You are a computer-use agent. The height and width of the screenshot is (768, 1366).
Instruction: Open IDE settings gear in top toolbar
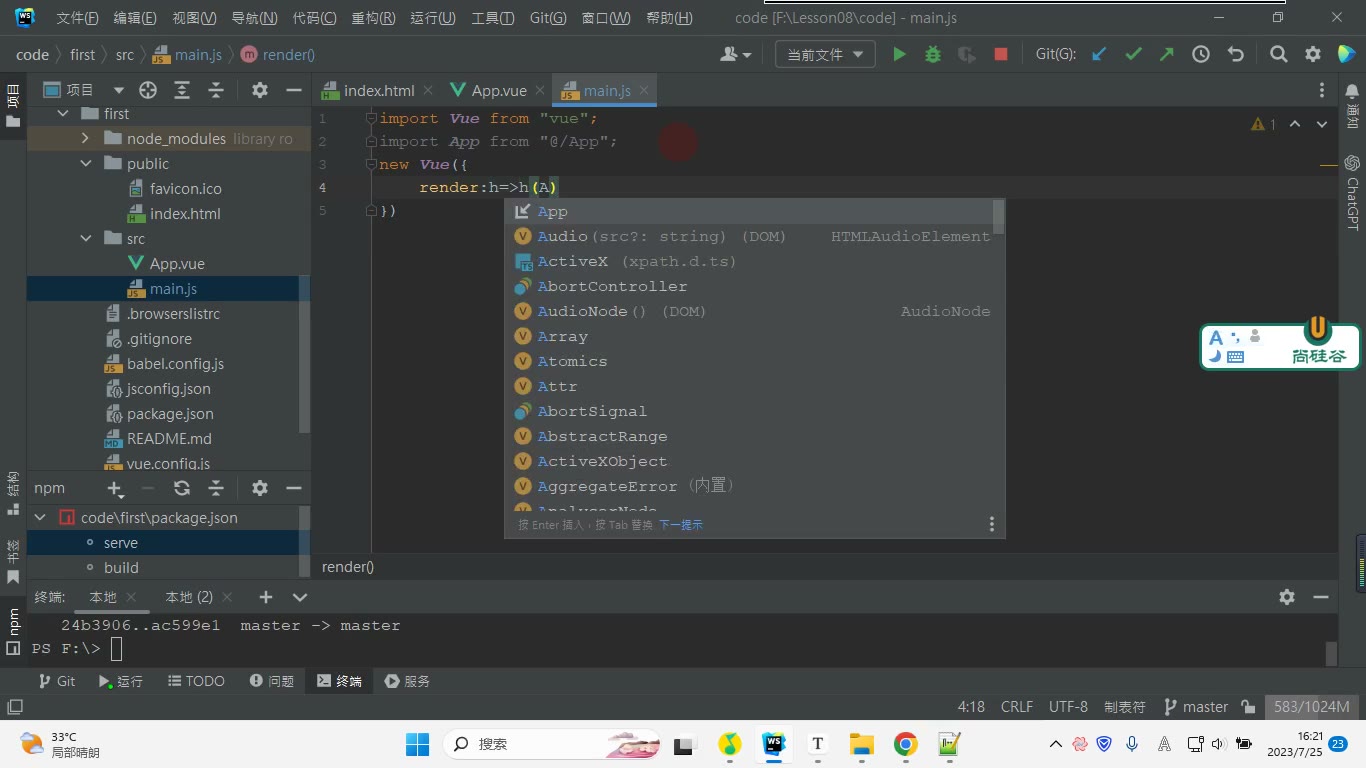pos(1313,55)
